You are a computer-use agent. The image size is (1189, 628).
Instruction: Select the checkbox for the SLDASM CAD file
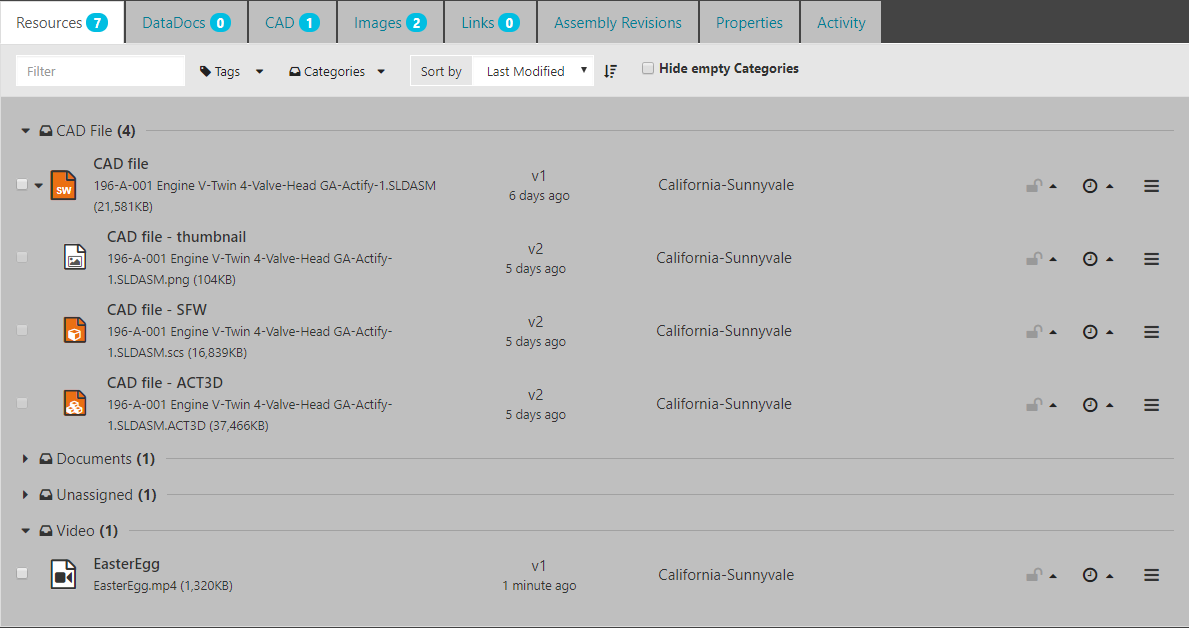[22, 184]
